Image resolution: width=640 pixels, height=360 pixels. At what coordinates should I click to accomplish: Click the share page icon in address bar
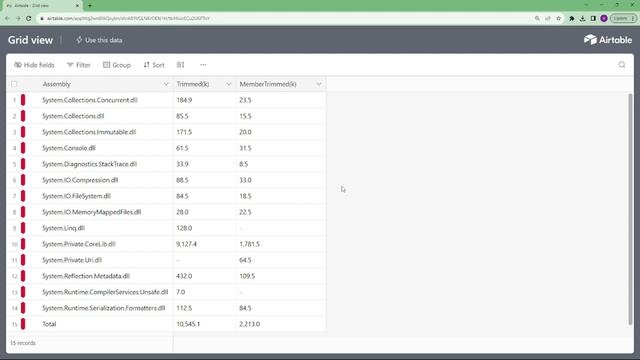coord(548,18)
